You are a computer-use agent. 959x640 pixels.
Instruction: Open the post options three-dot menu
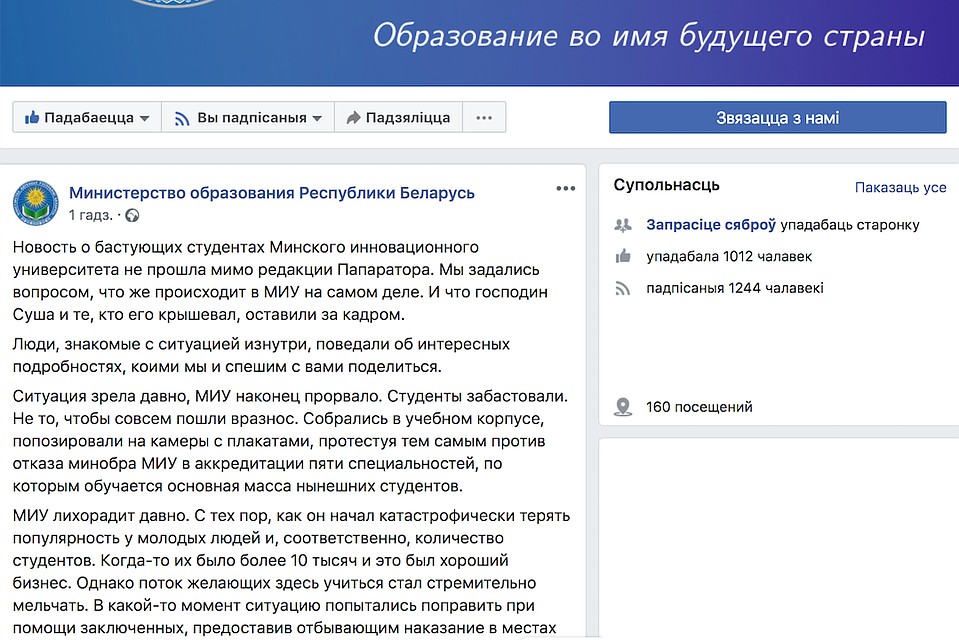566,188
